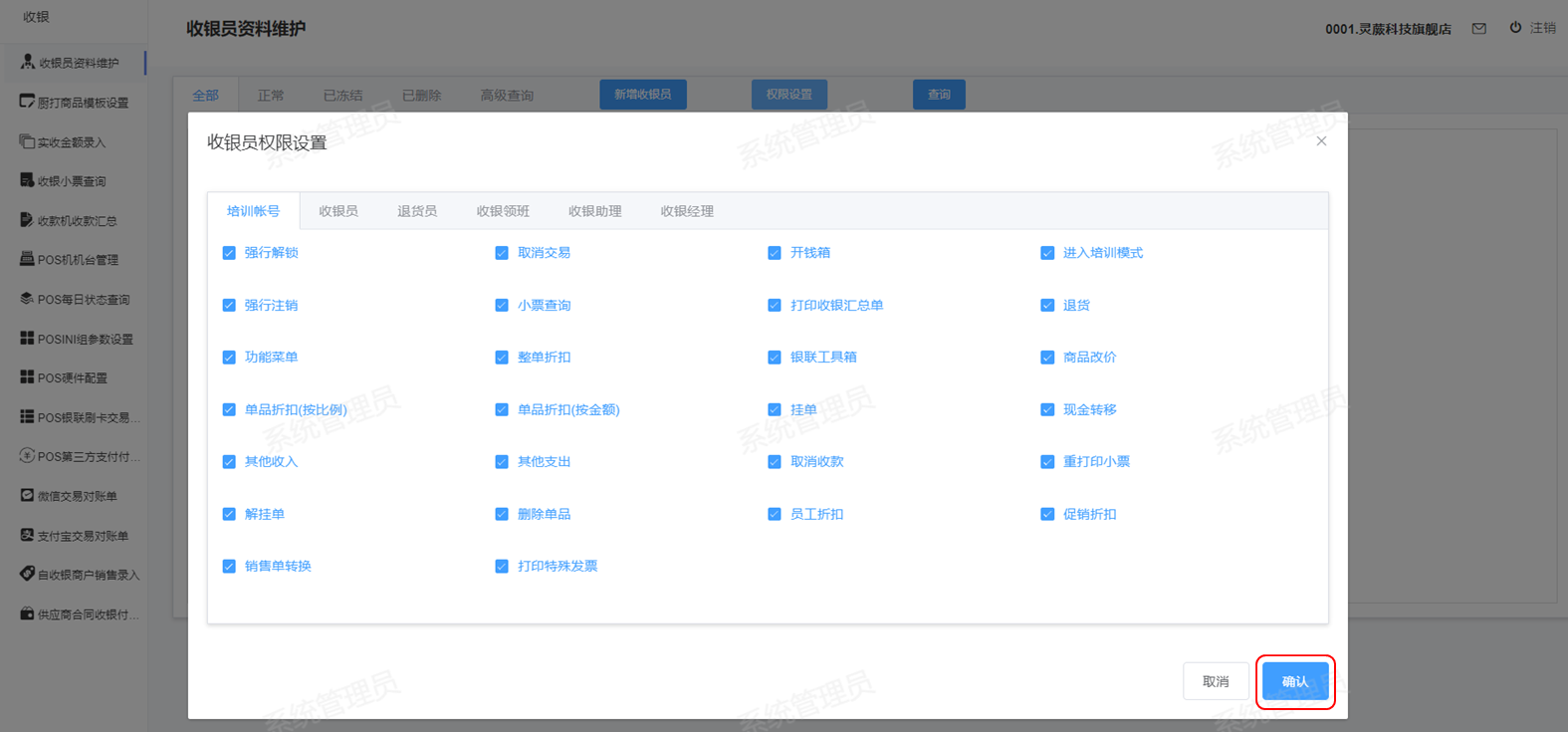The width and height of the screenshot is (1568, 732).
Task: Click the 收银员资料维护 sidebar icon
Action: click(27, 62)
